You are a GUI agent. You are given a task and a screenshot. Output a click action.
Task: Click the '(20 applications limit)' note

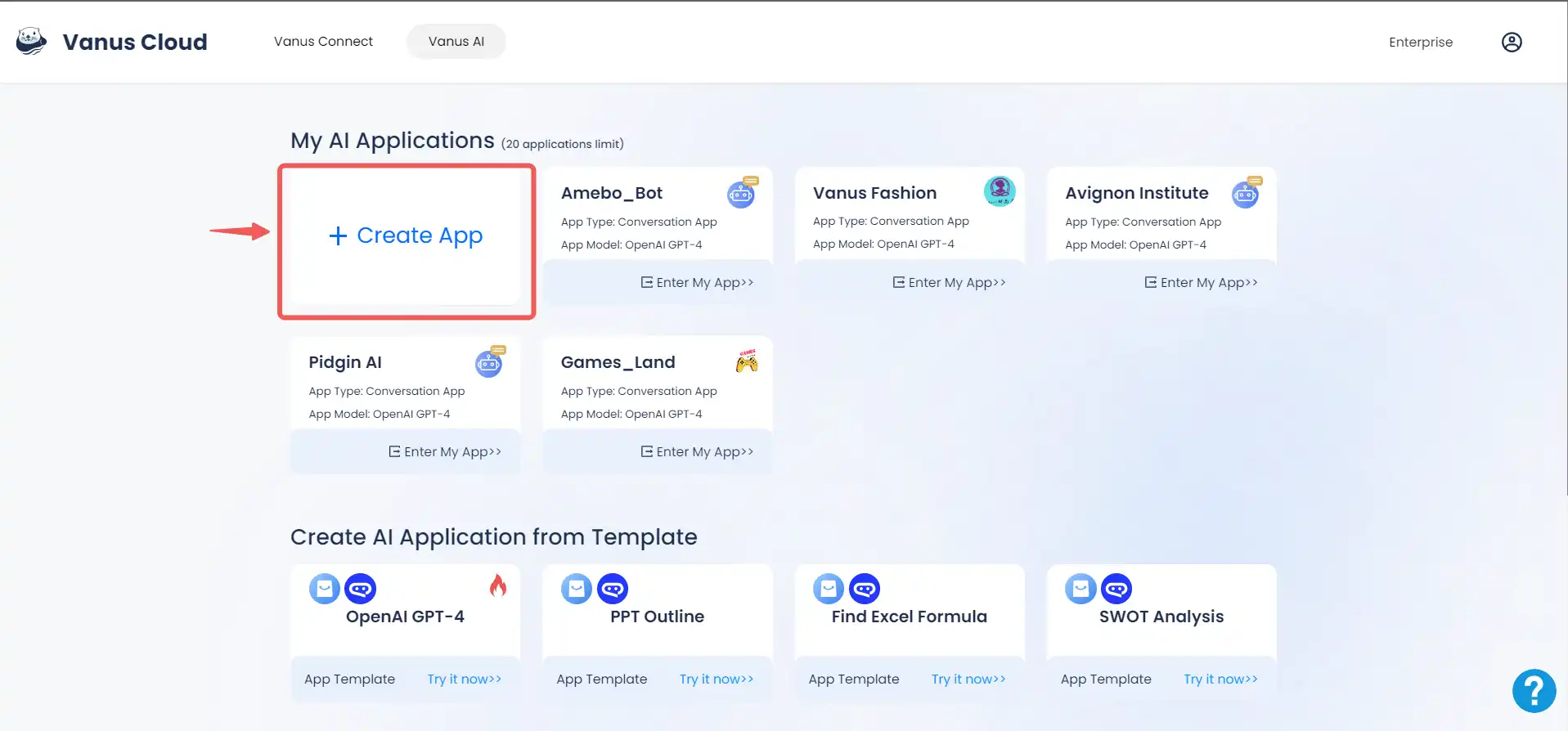pos(562,144)
